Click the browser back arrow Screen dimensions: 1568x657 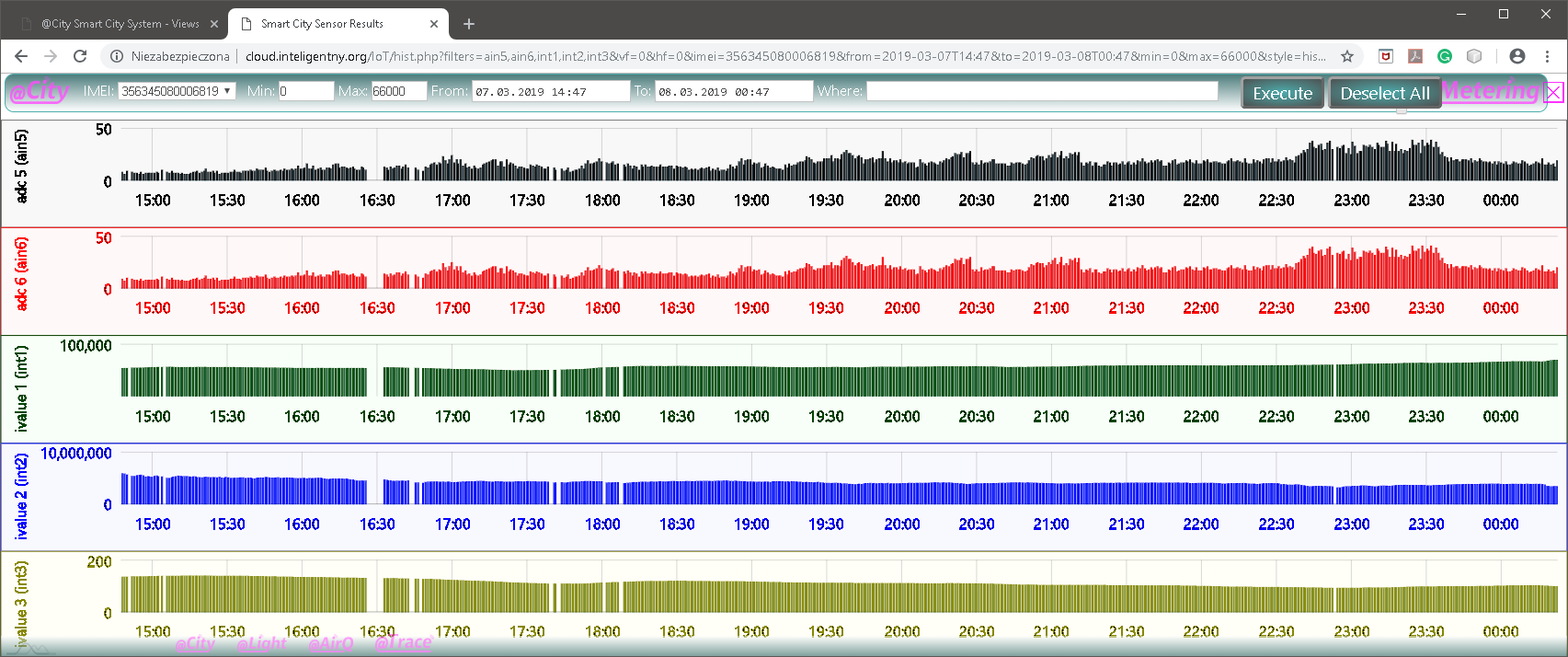[21, 56]
